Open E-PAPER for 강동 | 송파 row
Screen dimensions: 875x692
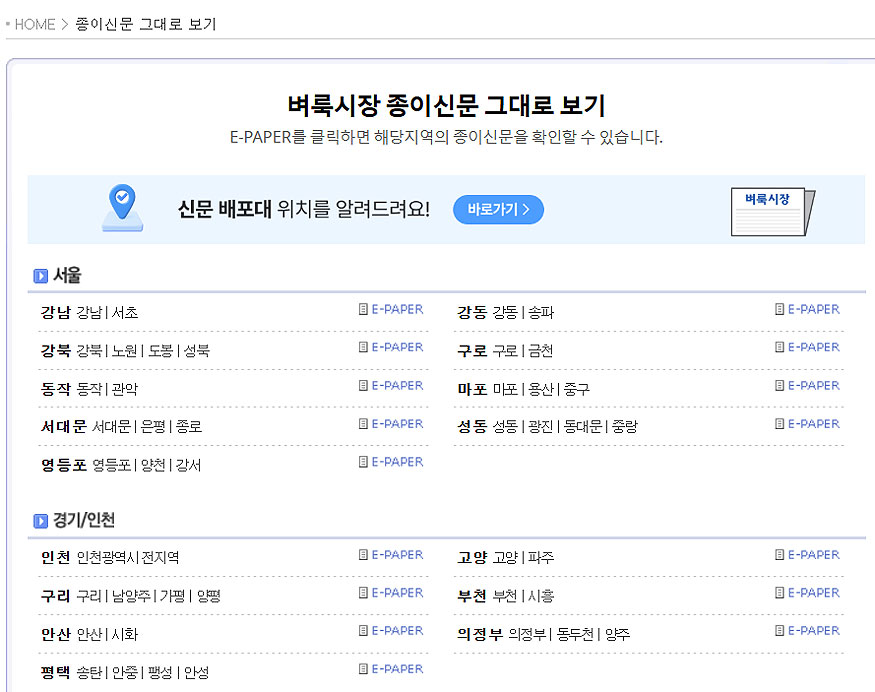point(807,309)
